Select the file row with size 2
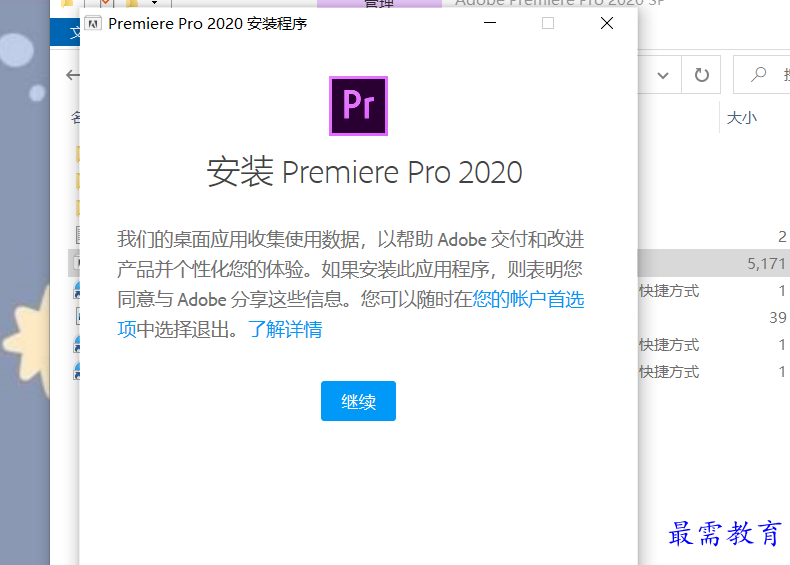 (713, 236)
